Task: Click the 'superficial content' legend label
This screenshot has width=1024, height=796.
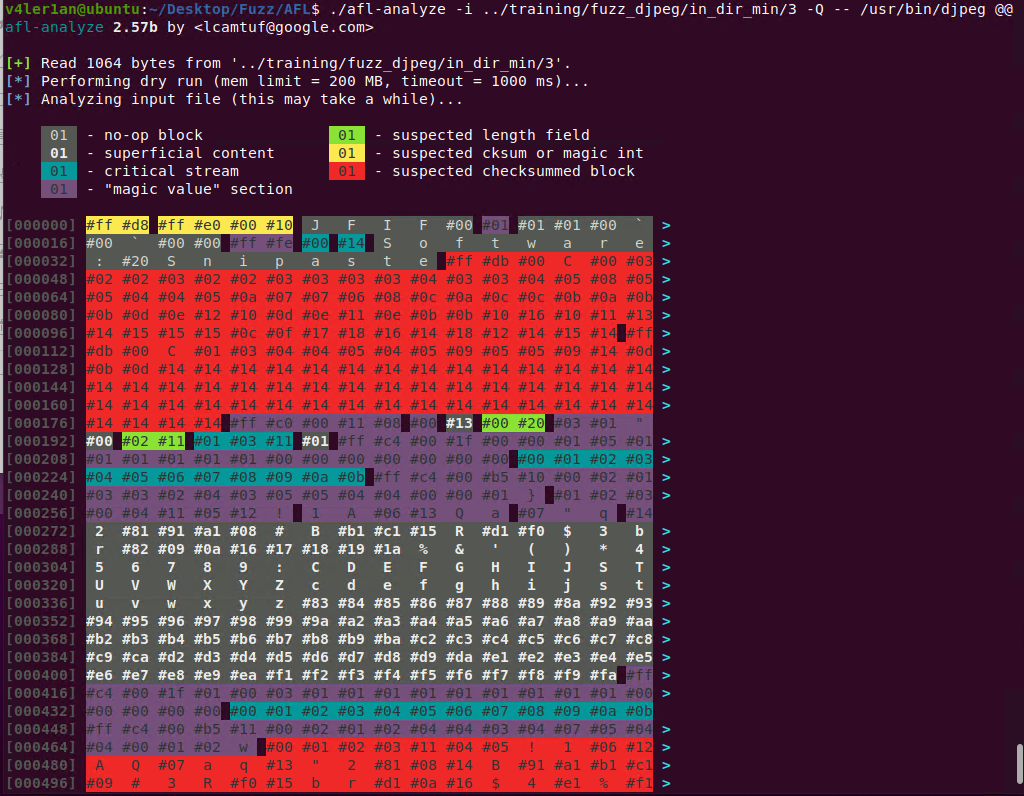Action: [189, 153]
